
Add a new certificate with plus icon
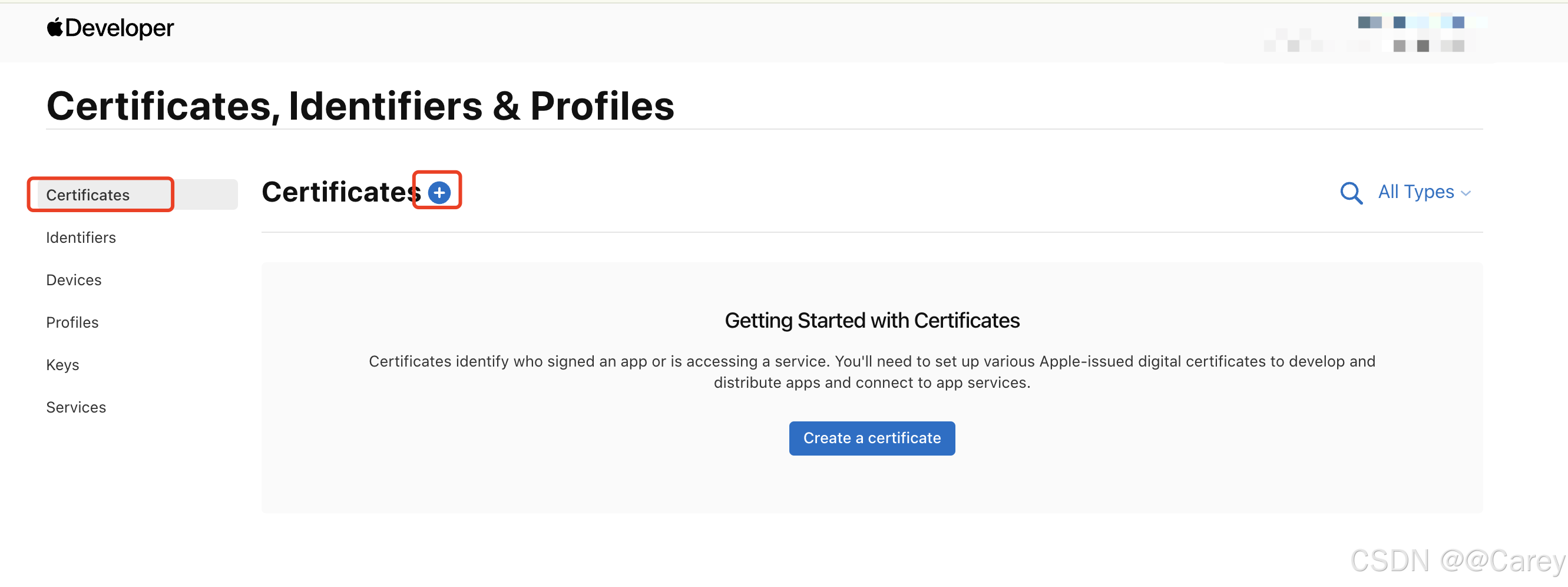439,192
